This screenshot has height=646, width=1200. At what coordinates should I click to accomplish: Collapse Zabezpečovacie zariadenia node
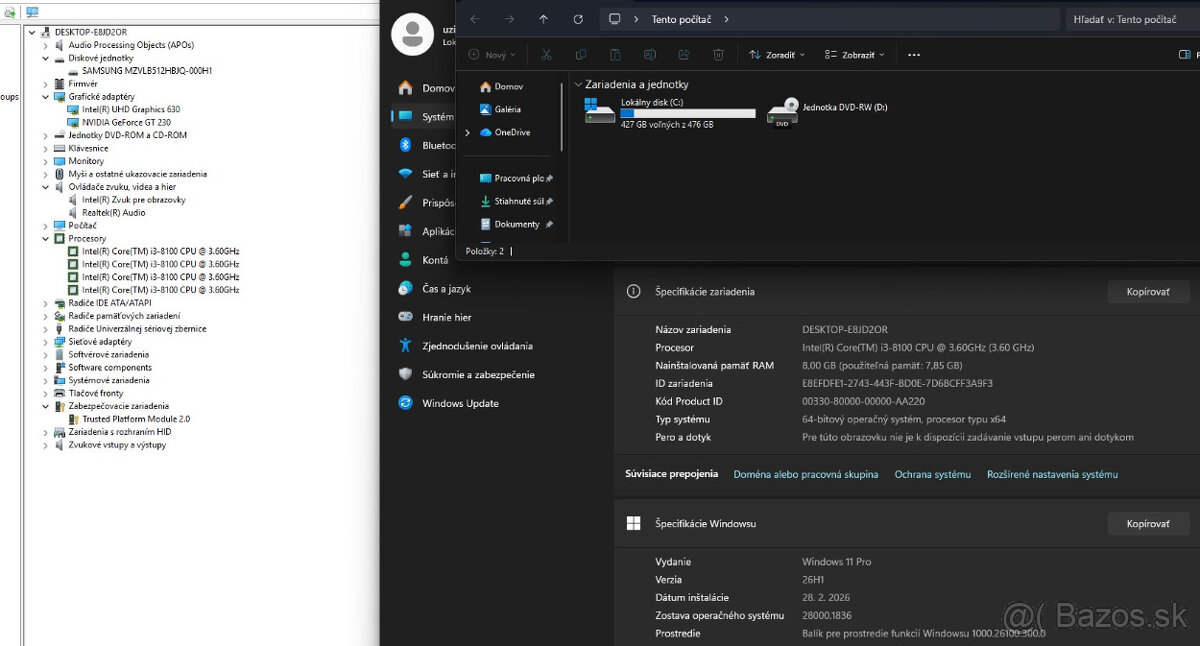coord(45,406)
